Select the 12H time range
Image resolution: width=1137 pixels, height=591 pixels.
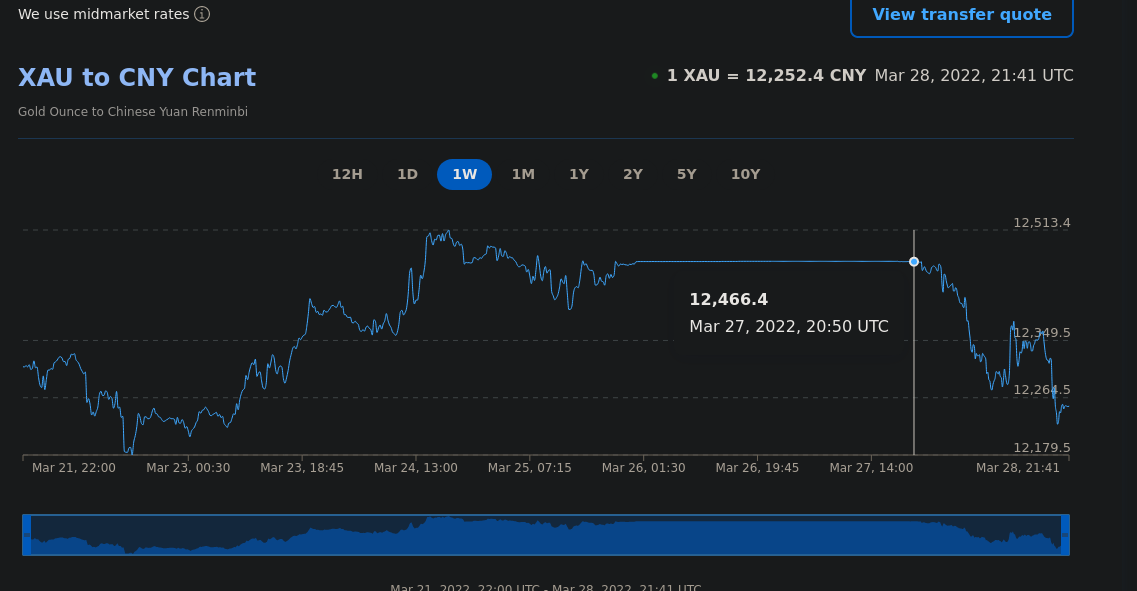(x=347, y=174)
